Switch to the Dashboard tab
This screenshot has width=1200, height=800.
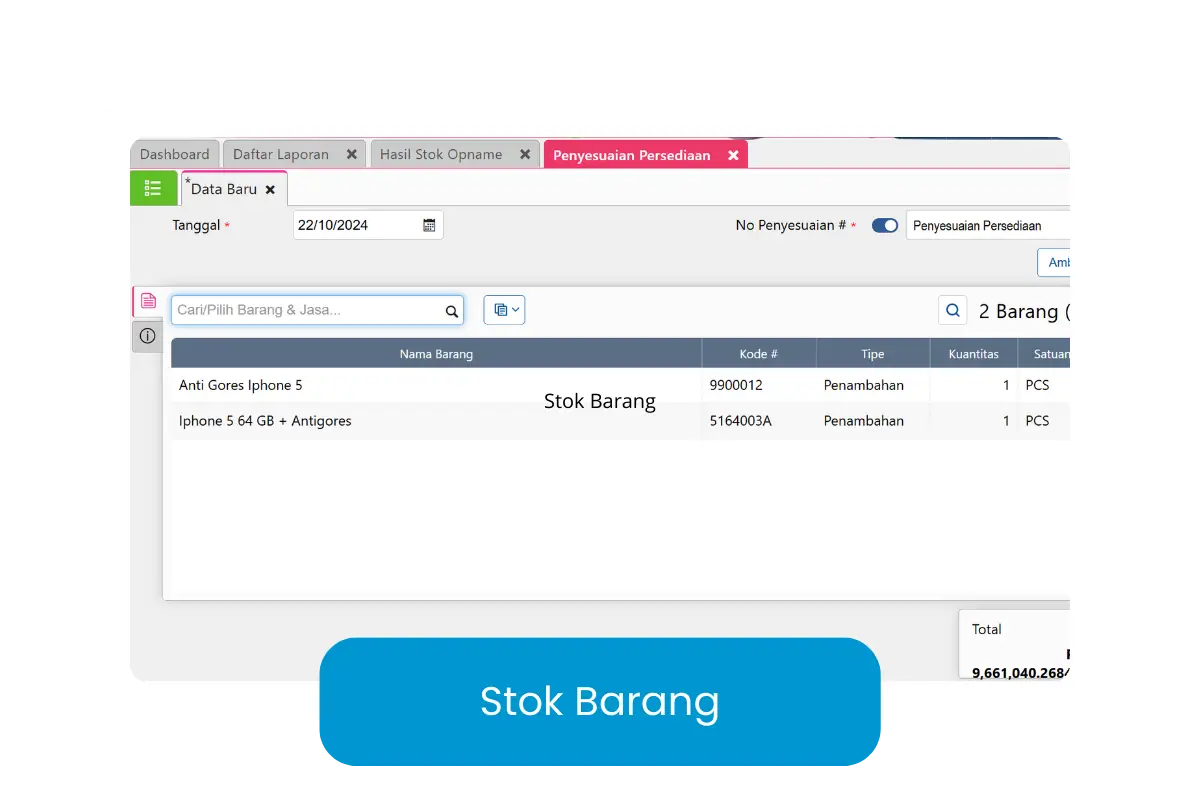pos(175,155)
